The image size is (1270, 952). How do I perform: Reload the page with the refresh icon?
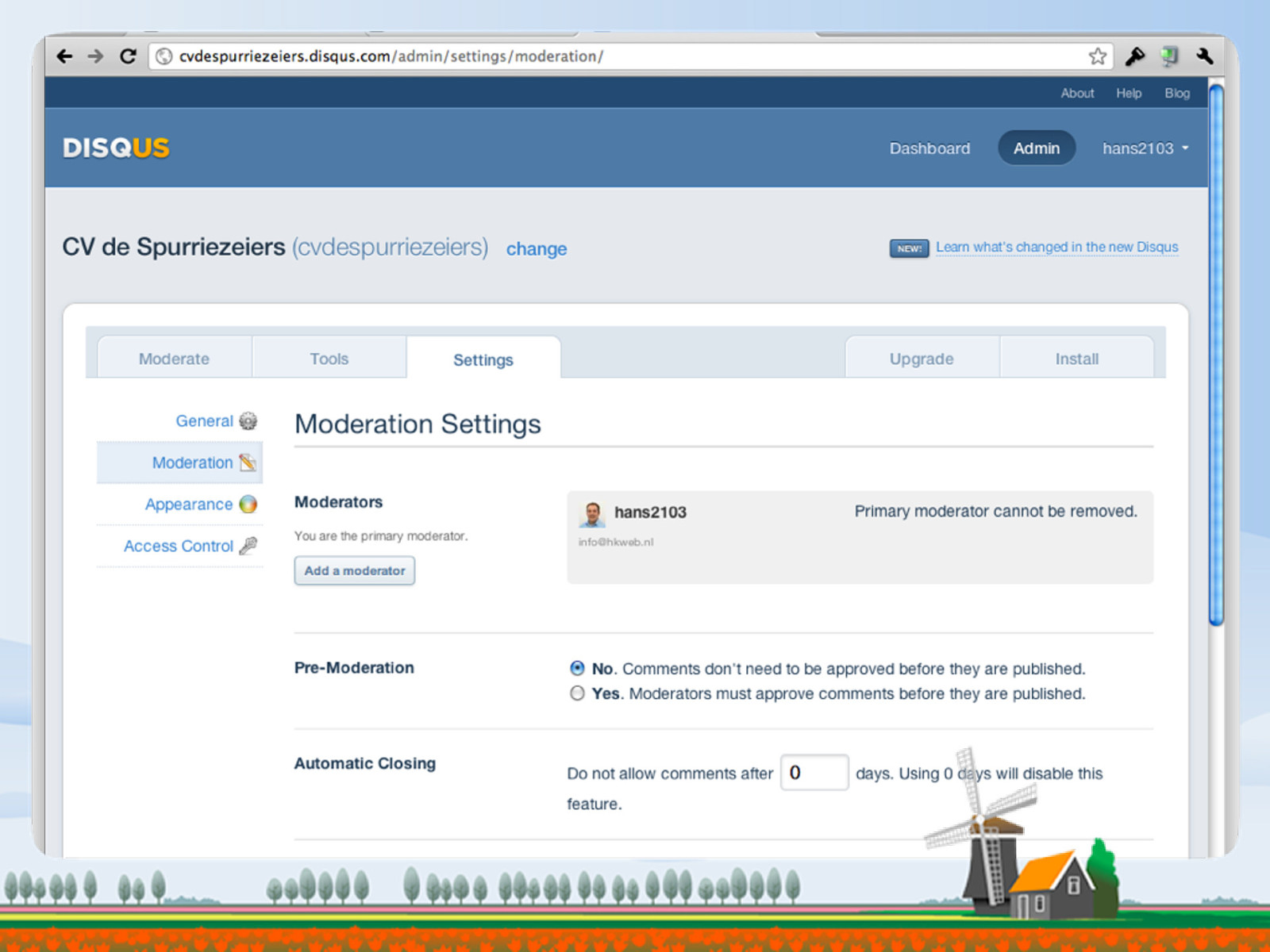[x=128, y=56]
